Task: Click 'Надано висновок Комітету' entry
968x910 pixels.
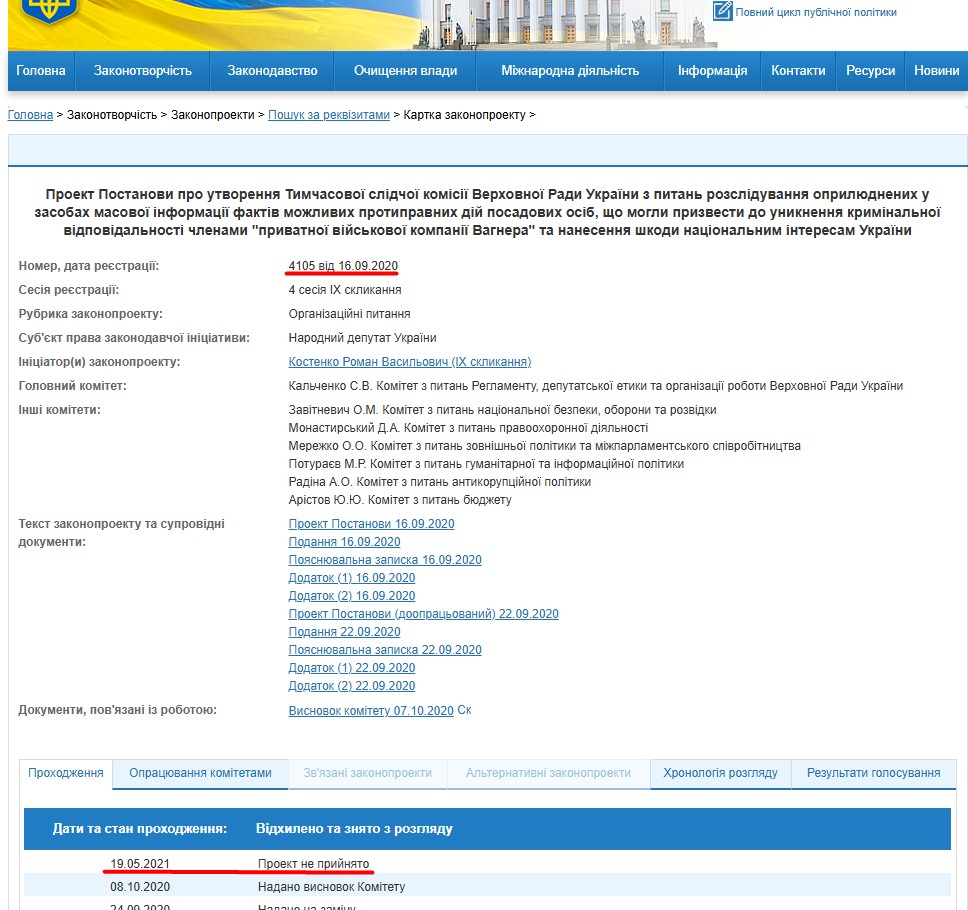Action: click(332, 887)
